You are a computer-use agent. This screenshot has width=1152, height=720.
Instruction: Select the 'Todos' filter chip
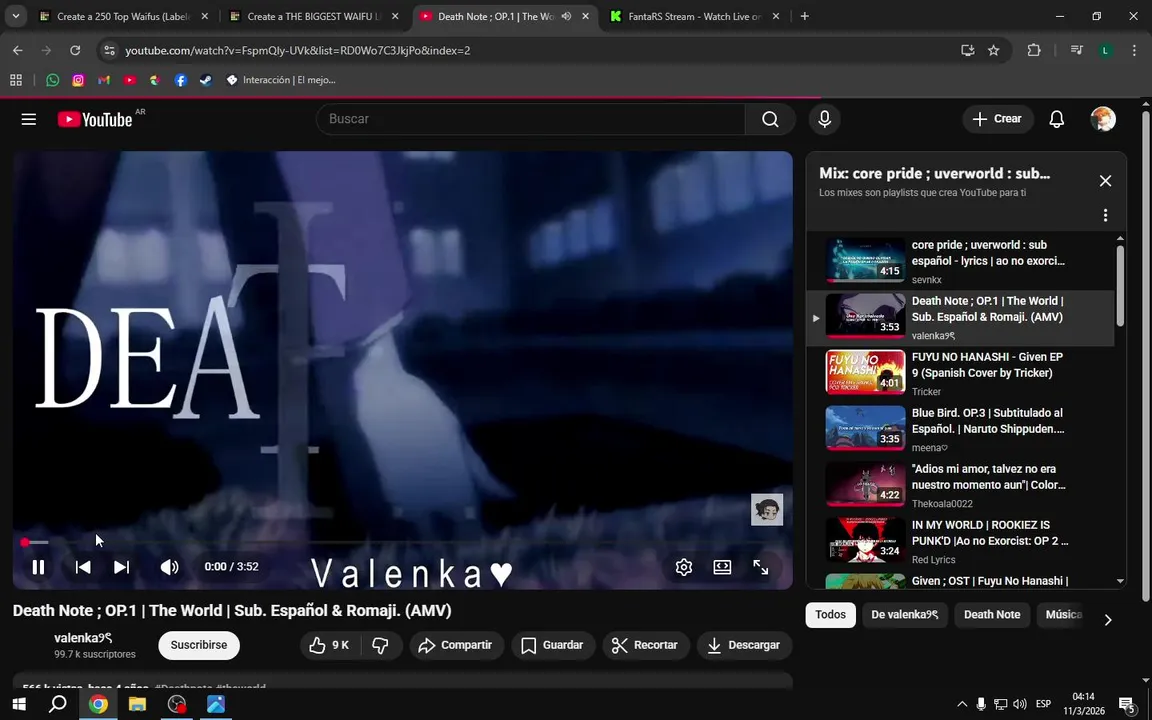(x=830, y=614)
